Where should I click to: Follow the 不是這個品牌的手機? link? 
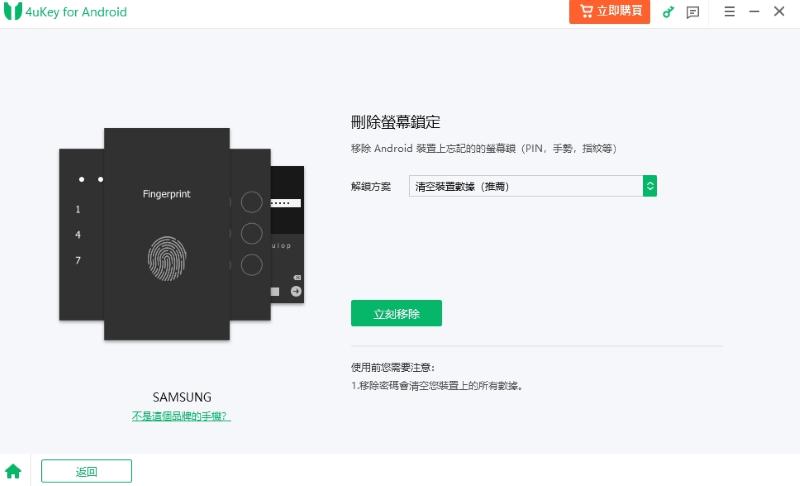coord(181,416)
